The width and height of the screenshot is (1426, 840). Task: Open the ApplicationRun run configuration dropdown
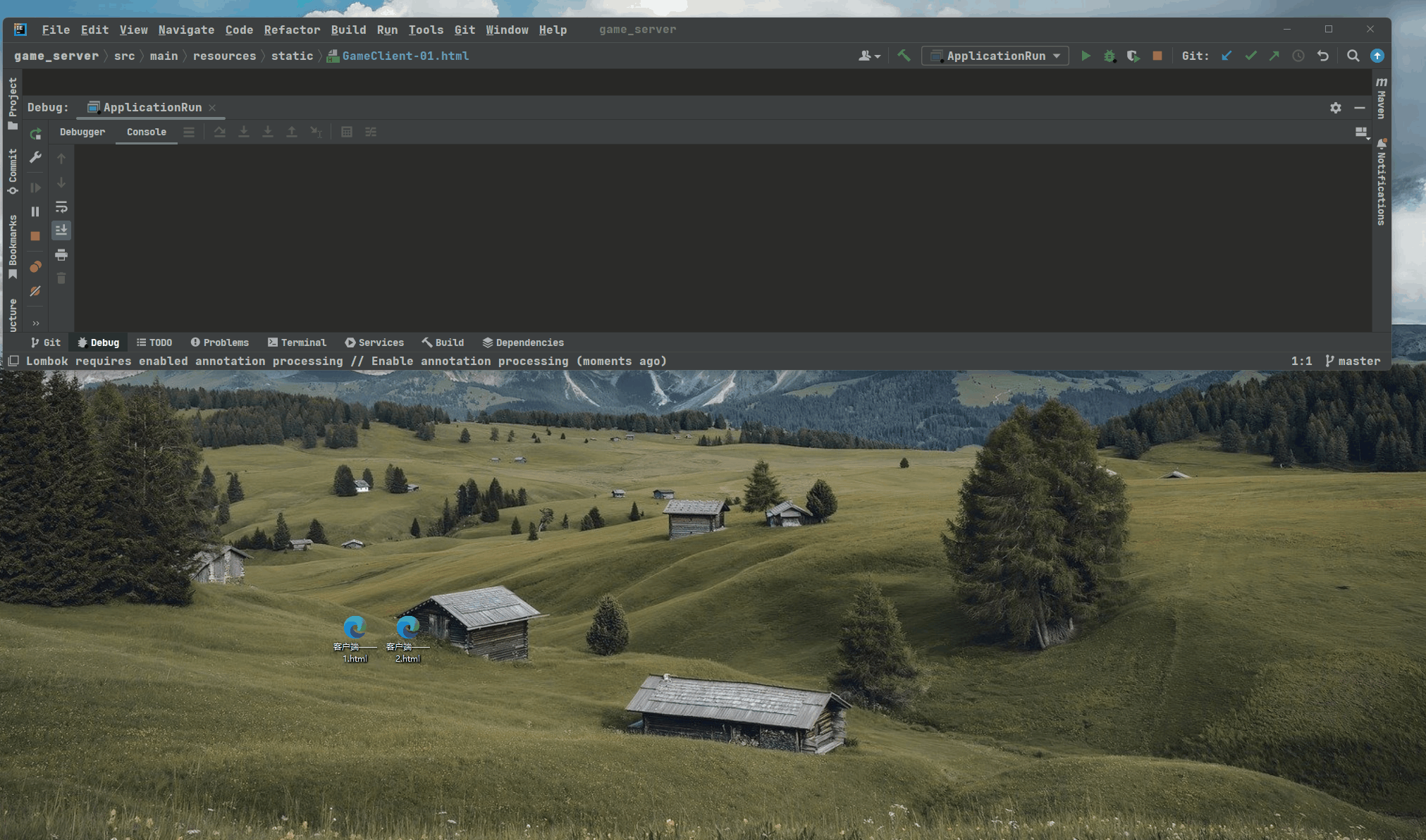pyautogui.click(x=995, y=56)
